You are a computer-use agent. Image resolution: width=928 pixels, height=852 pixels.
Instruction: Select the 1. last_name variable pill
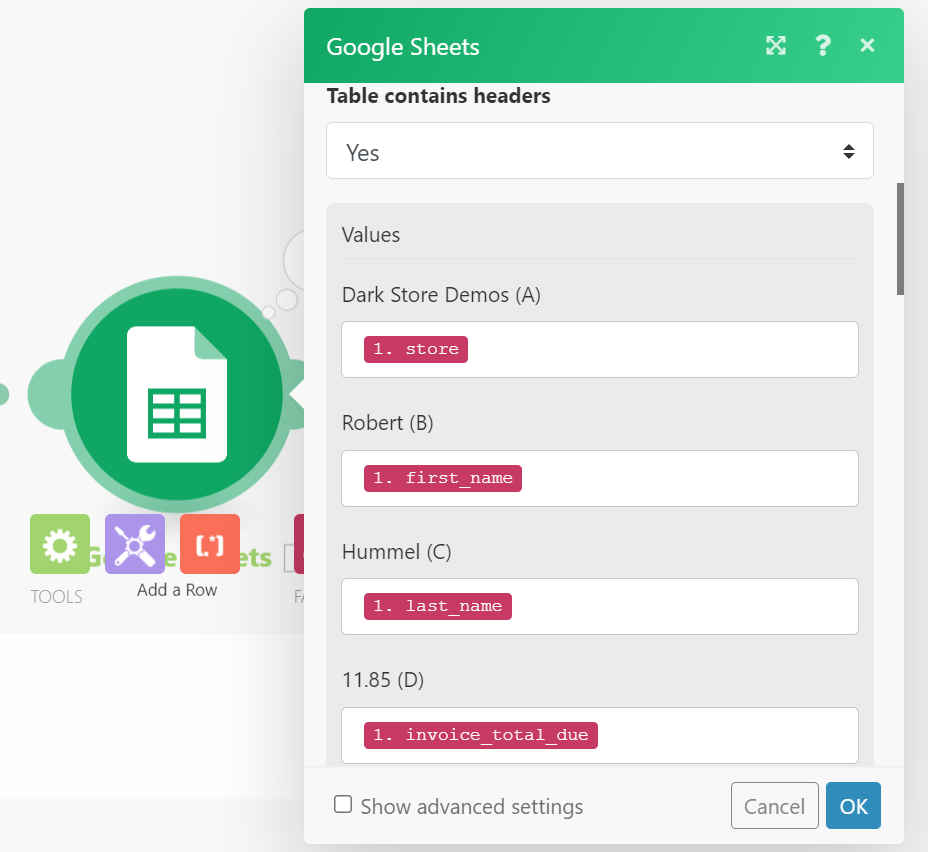pos(437,606)
